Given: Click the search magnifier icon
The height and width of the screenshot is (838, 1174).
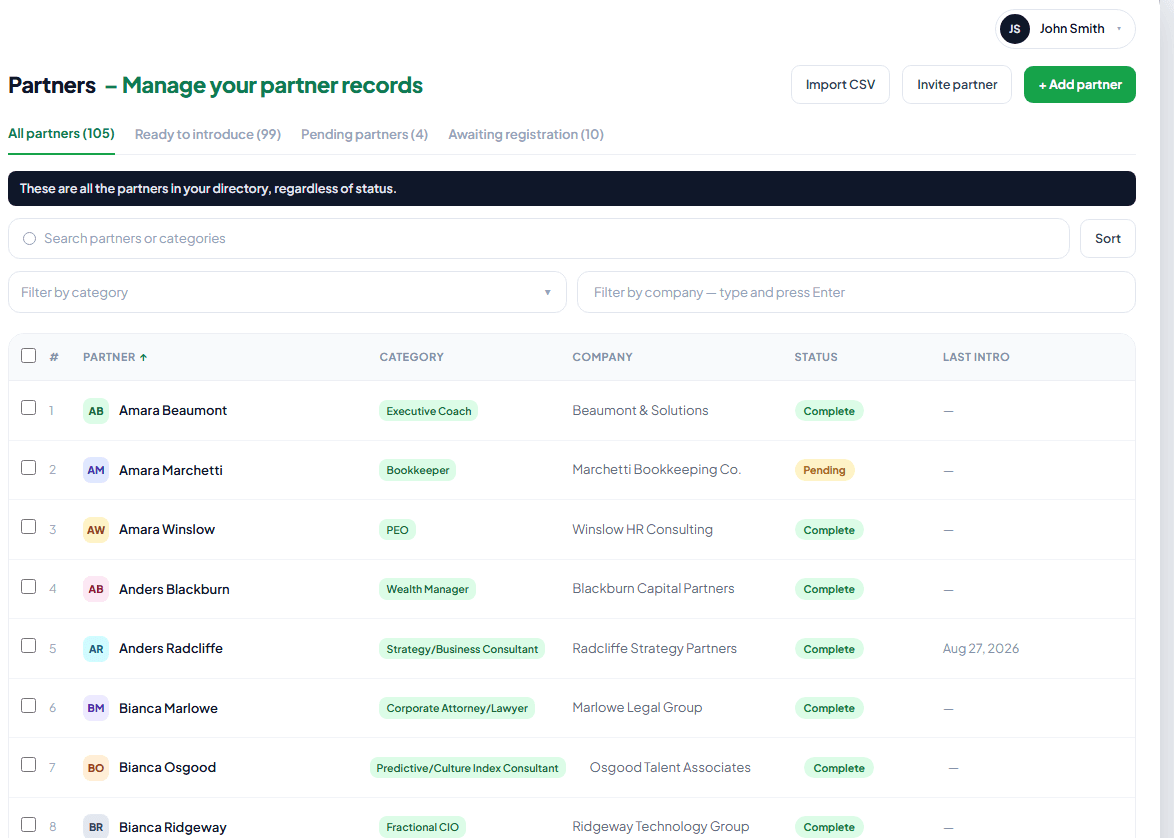Looking at the screenshot, I should click(29, 239).
